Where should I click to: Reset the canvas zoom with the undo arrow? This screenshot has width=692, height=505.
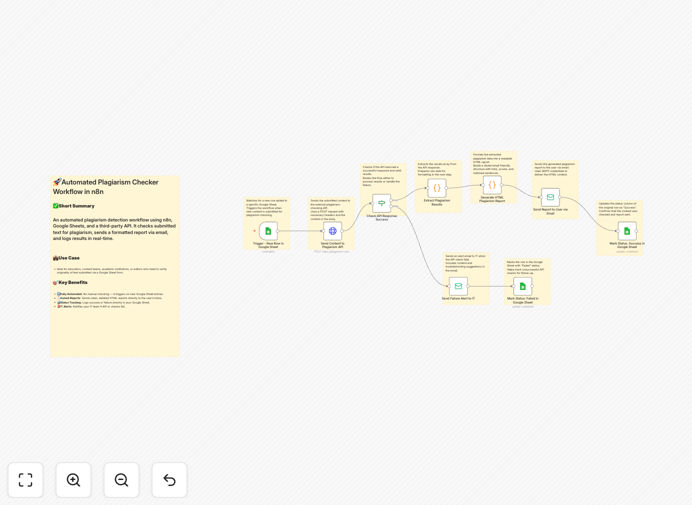coord(169,480)
